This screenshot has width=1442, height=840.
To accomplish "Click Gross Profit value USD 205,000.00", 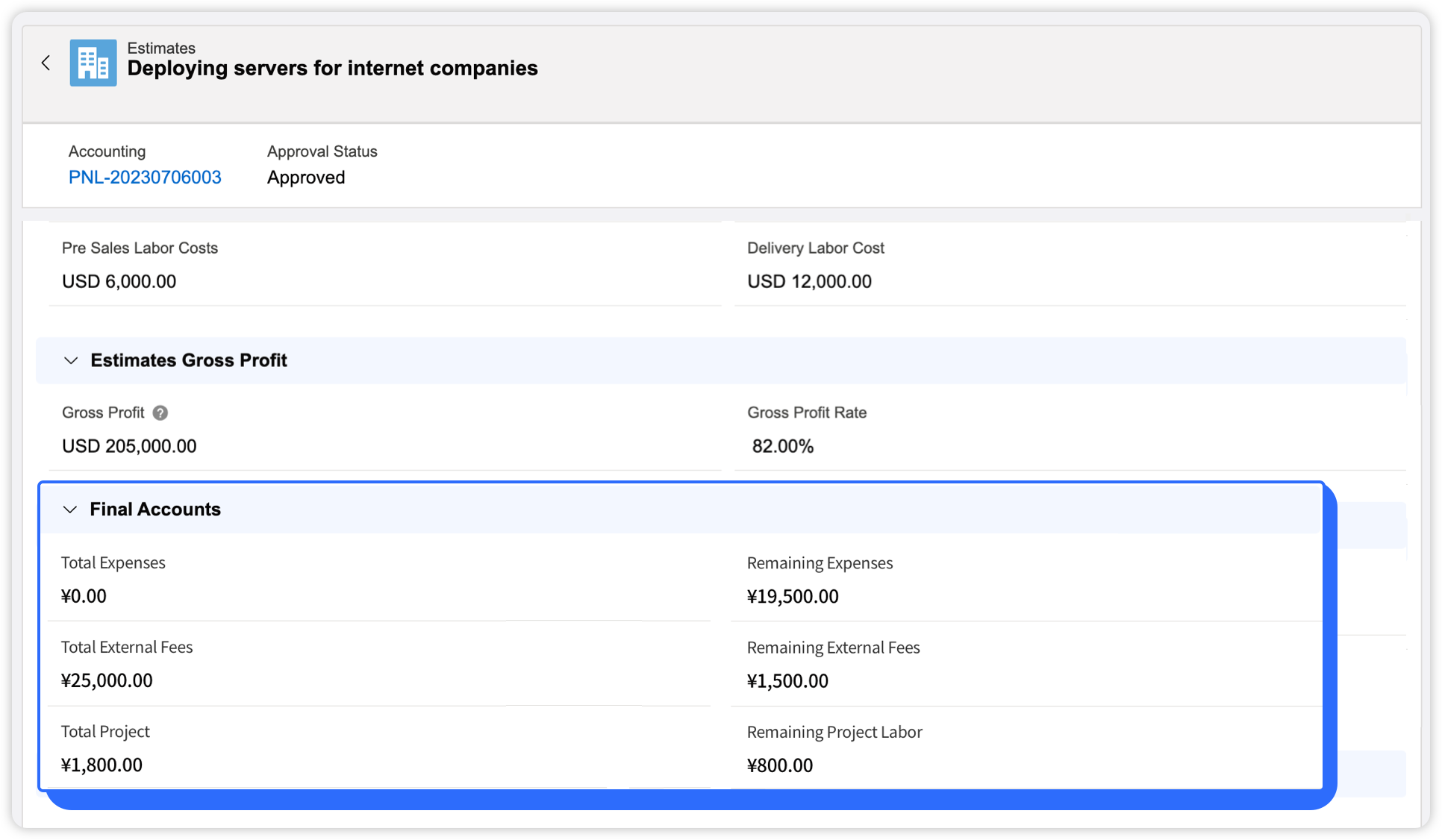I will [x=129, y=446].
